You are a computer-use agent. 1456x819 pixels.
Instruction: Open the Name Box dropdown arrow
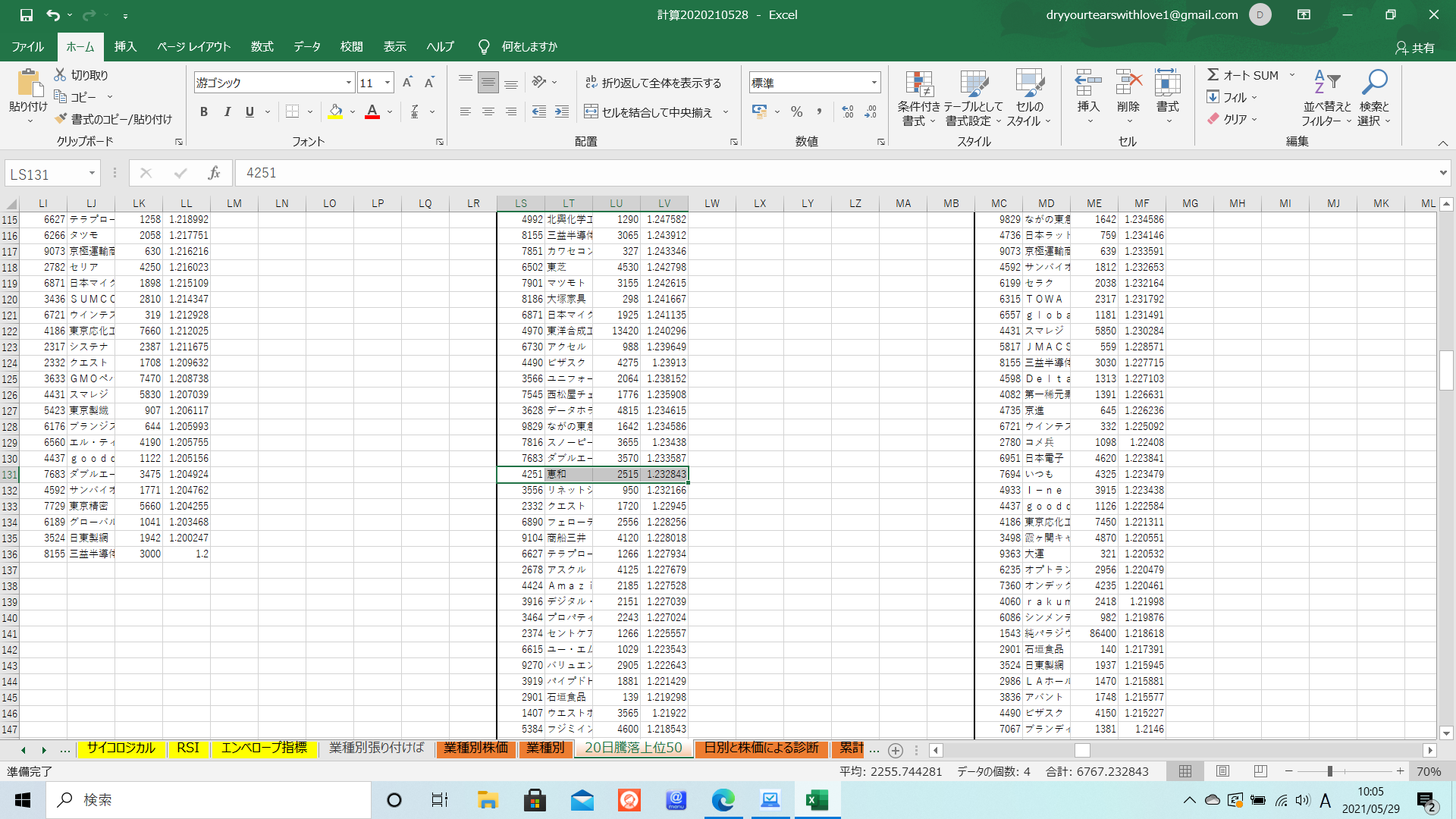tap(92, 174)
